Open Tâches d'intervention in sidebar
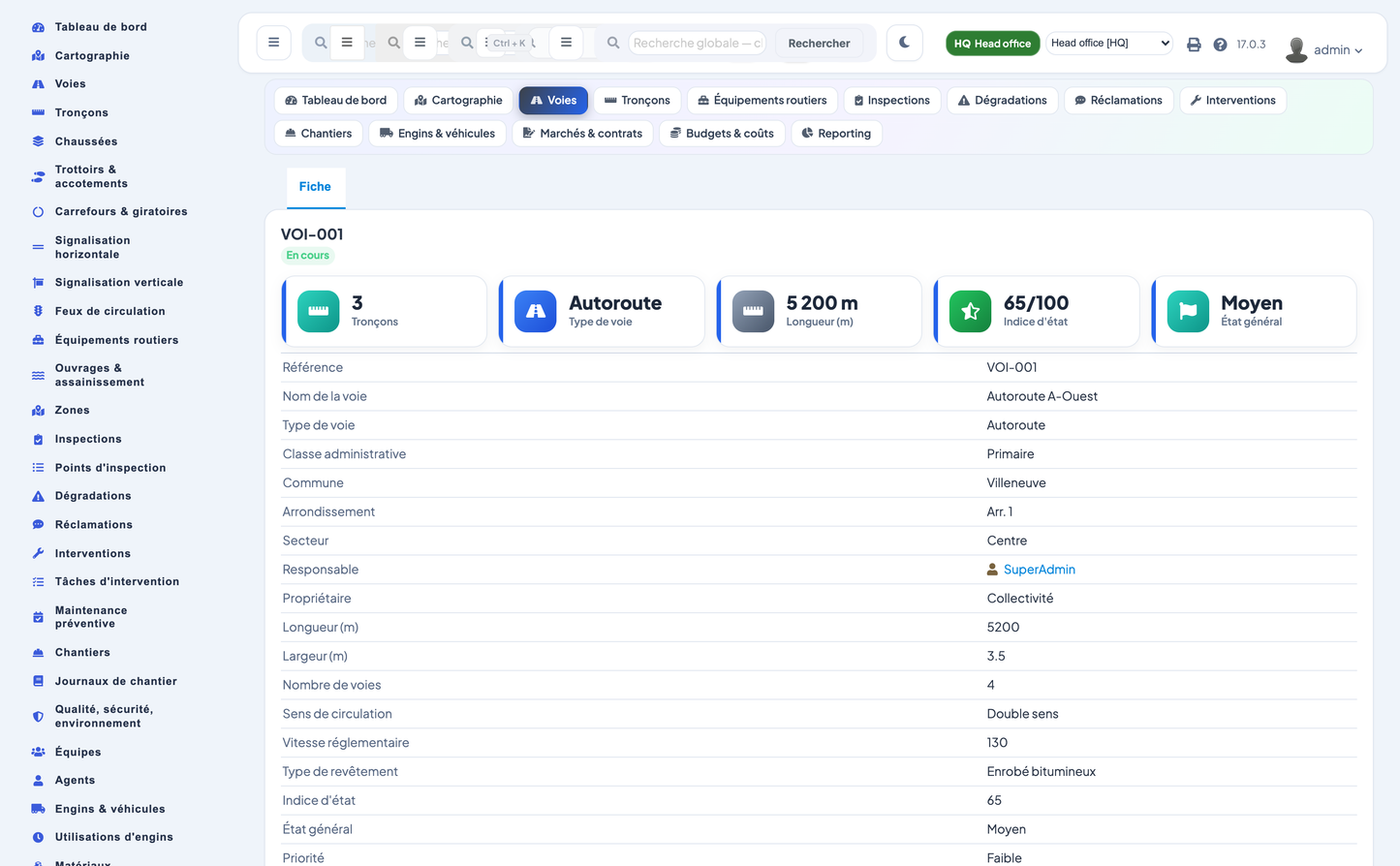This screenshot has width=1400, height=866. tap(116, 581)
